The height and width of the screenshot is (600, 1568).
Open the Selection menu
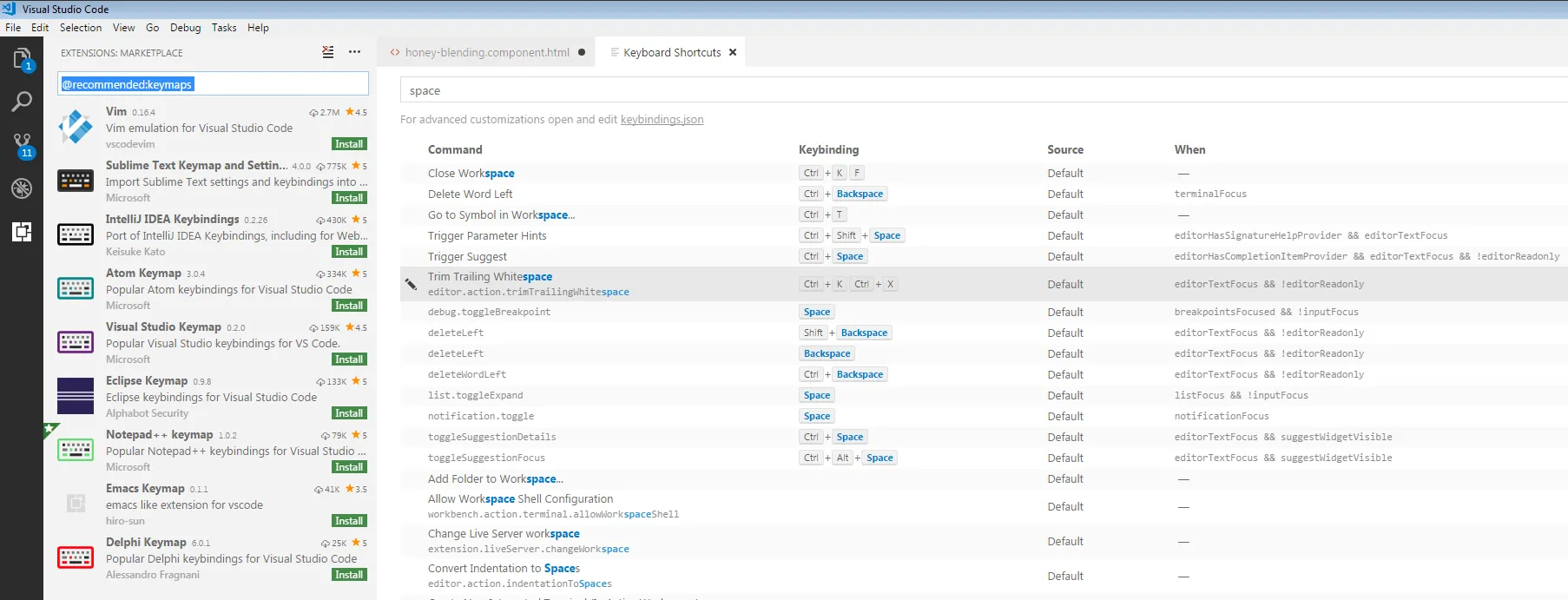pos(81,28)
